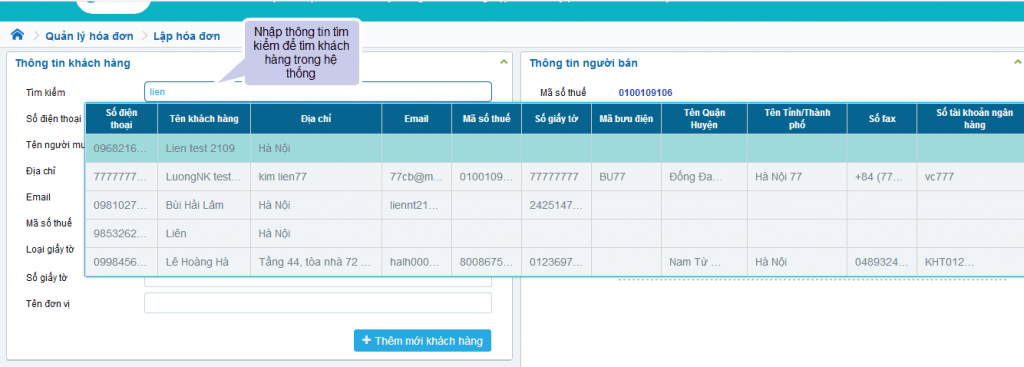
Task: Focus the Tên đơn vị input field
Action: (x=317, y=303)
